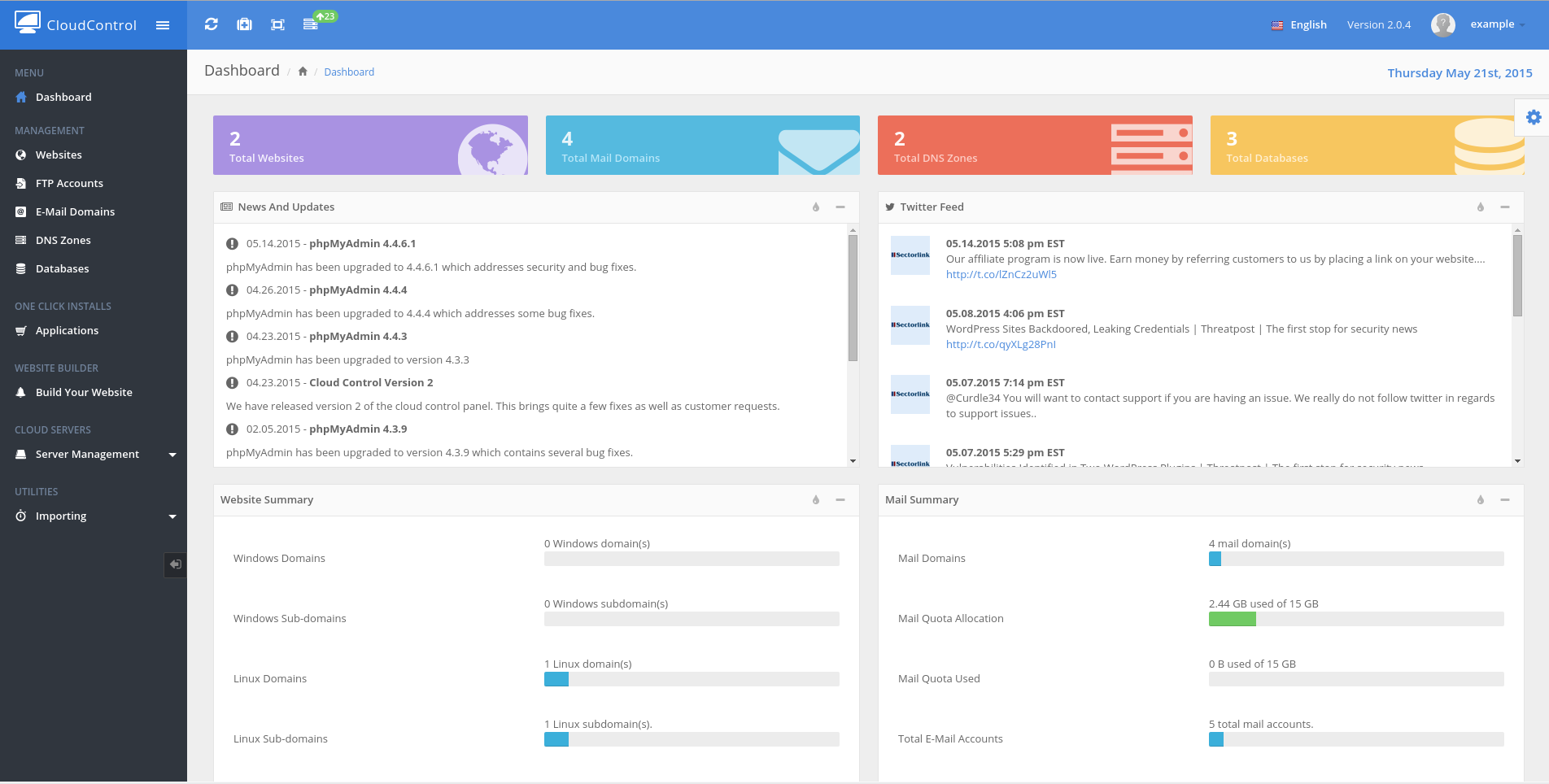Click the fullscreen toggle icon in toolbar
The image size is (1549, 784).
click(x=277, y=24)
